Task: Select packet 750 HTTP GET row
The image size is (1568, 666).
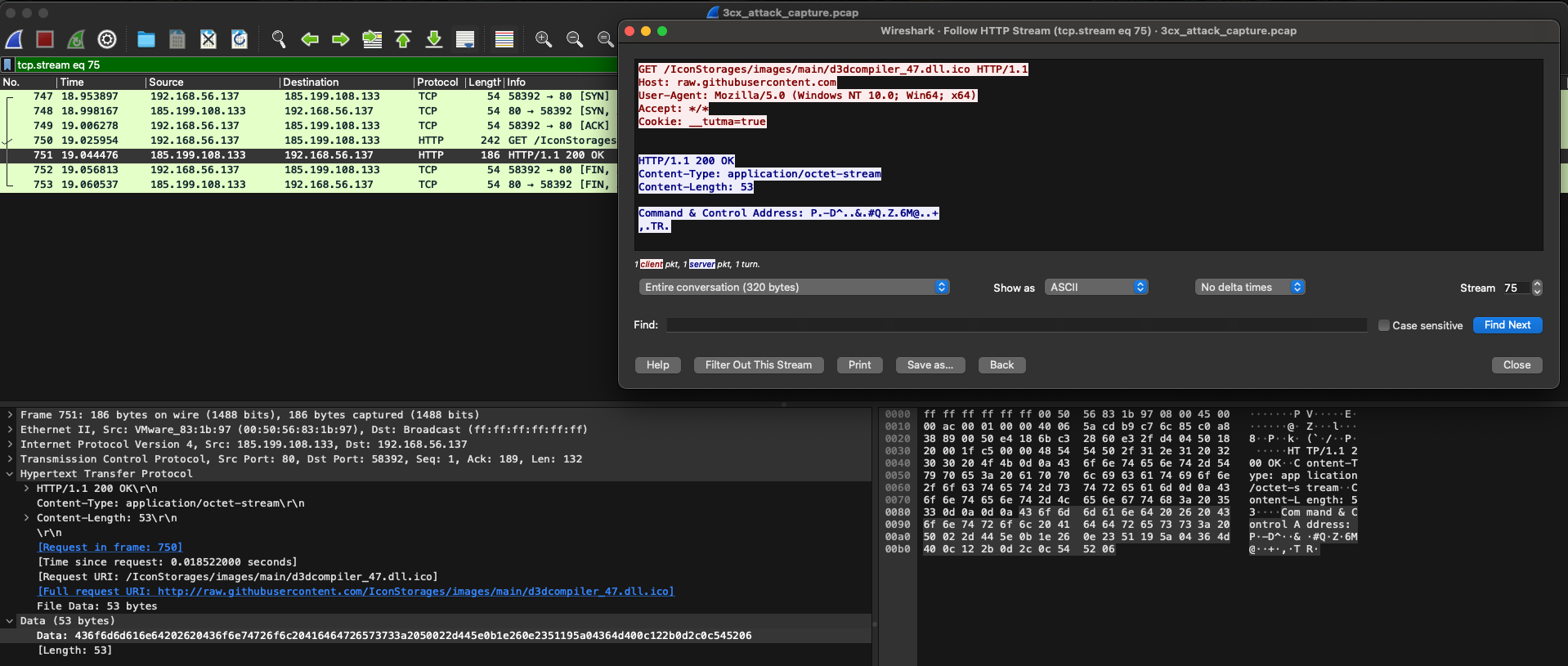Action: (x=308, y=141)
